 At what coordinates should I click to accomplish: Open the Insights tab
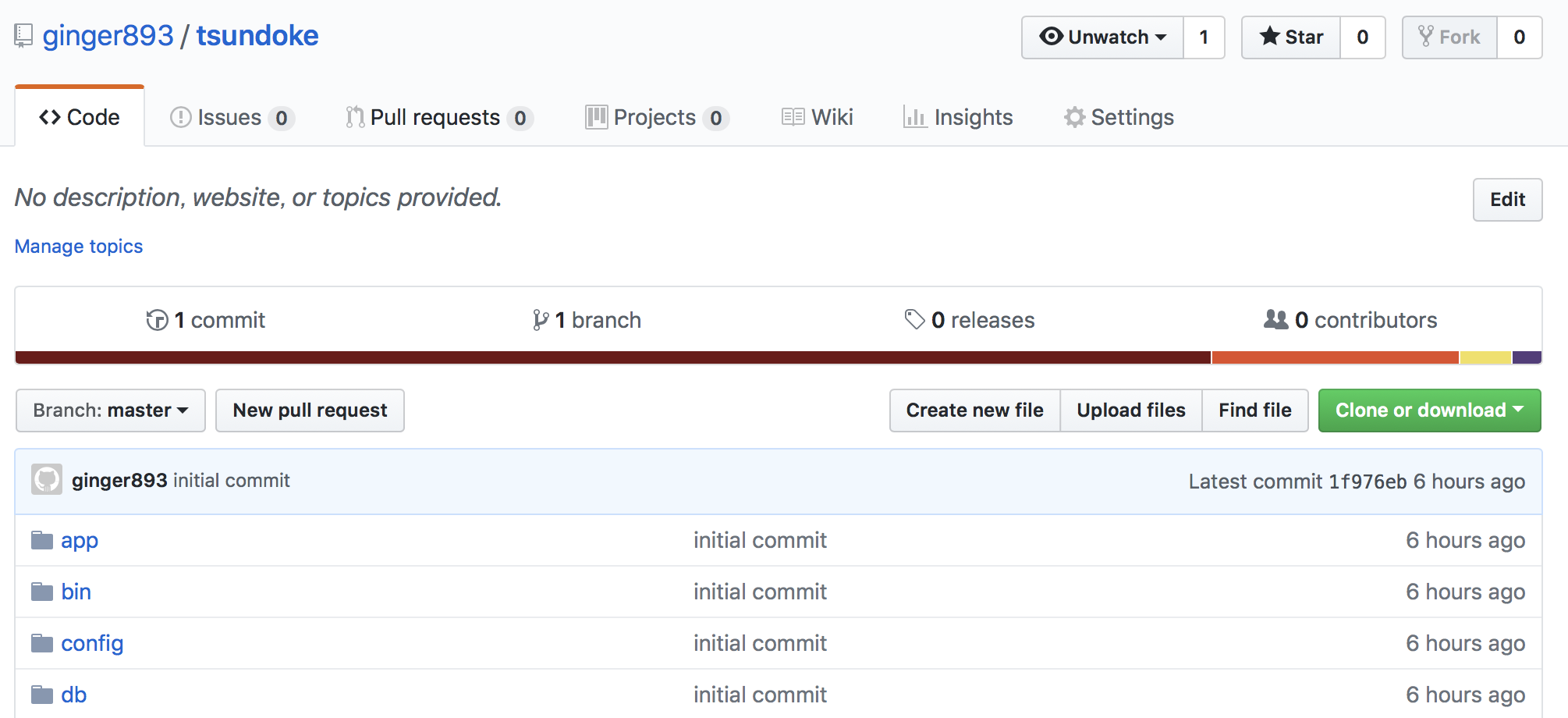coord(958,117)
